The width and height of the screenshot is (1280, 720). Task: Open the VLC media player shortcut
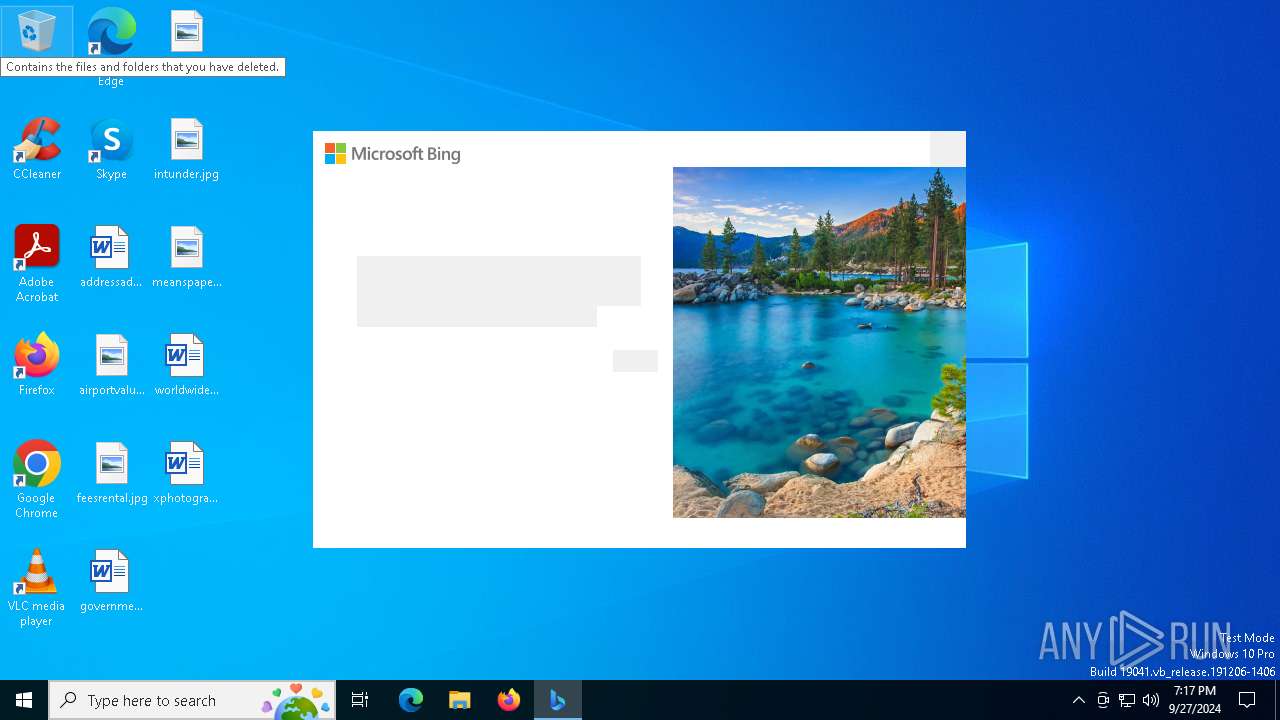(37, 588)
